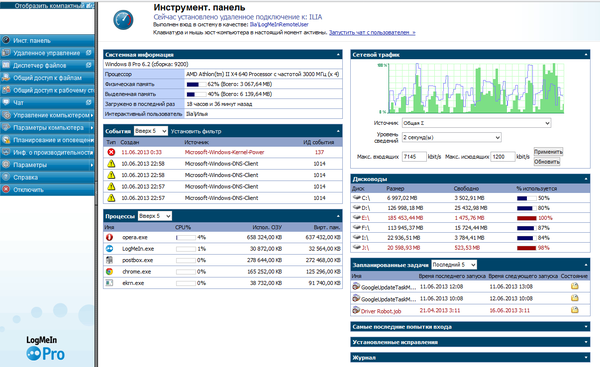Screen dimensions: 600x367
Task: Open the Уровень сведений 2 секунд(ы) dropdown
Action: (x=452, y=137)
